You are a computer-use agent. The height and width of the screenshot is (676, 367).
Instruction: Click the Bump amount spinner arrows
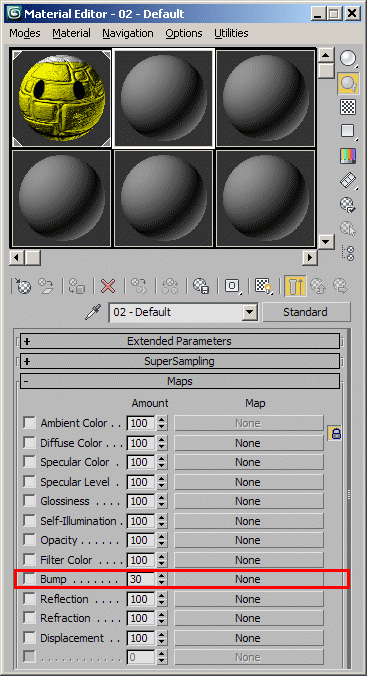tap(162, 579)
